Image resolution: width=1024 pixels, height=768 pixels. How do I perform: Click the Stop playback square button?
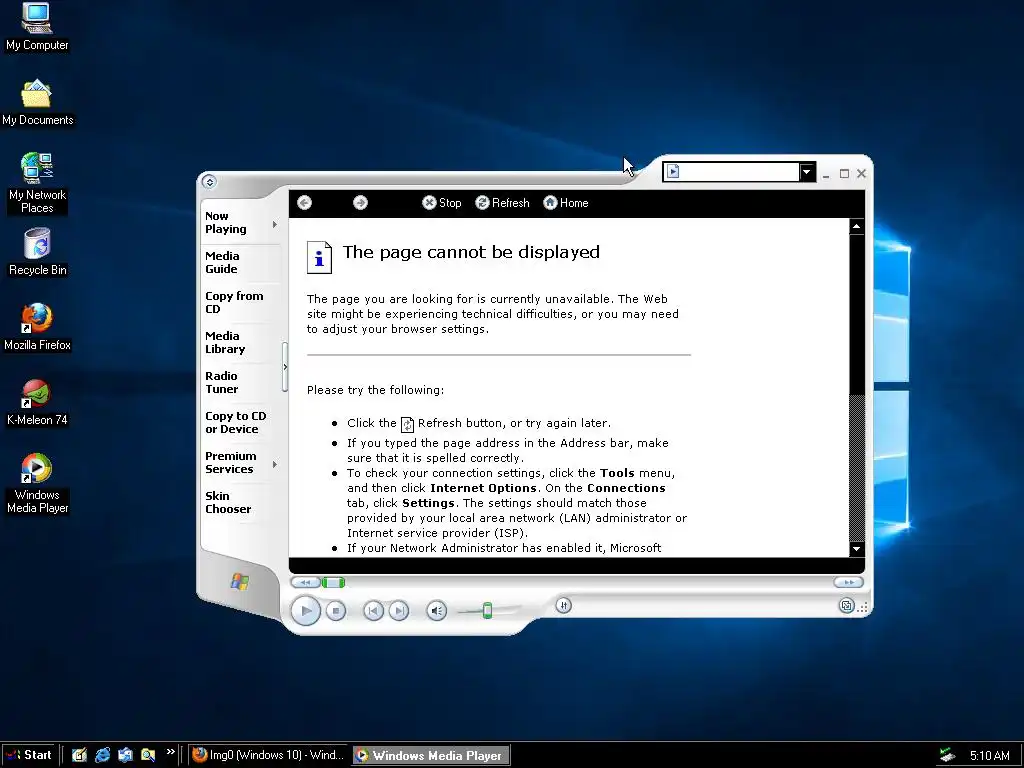pyautogui.click(x=336, y=611)
